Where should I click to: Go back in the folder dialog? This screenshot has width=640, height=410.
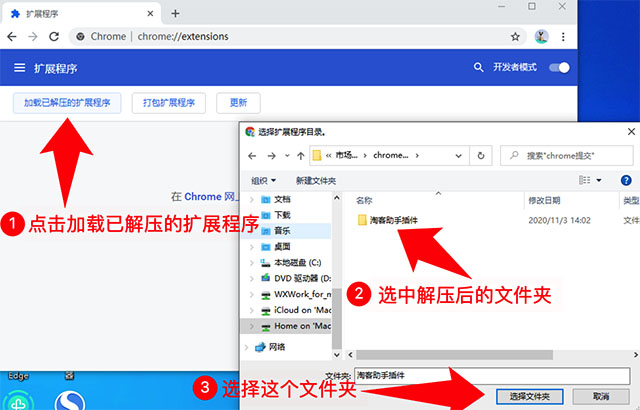[252, 156]
